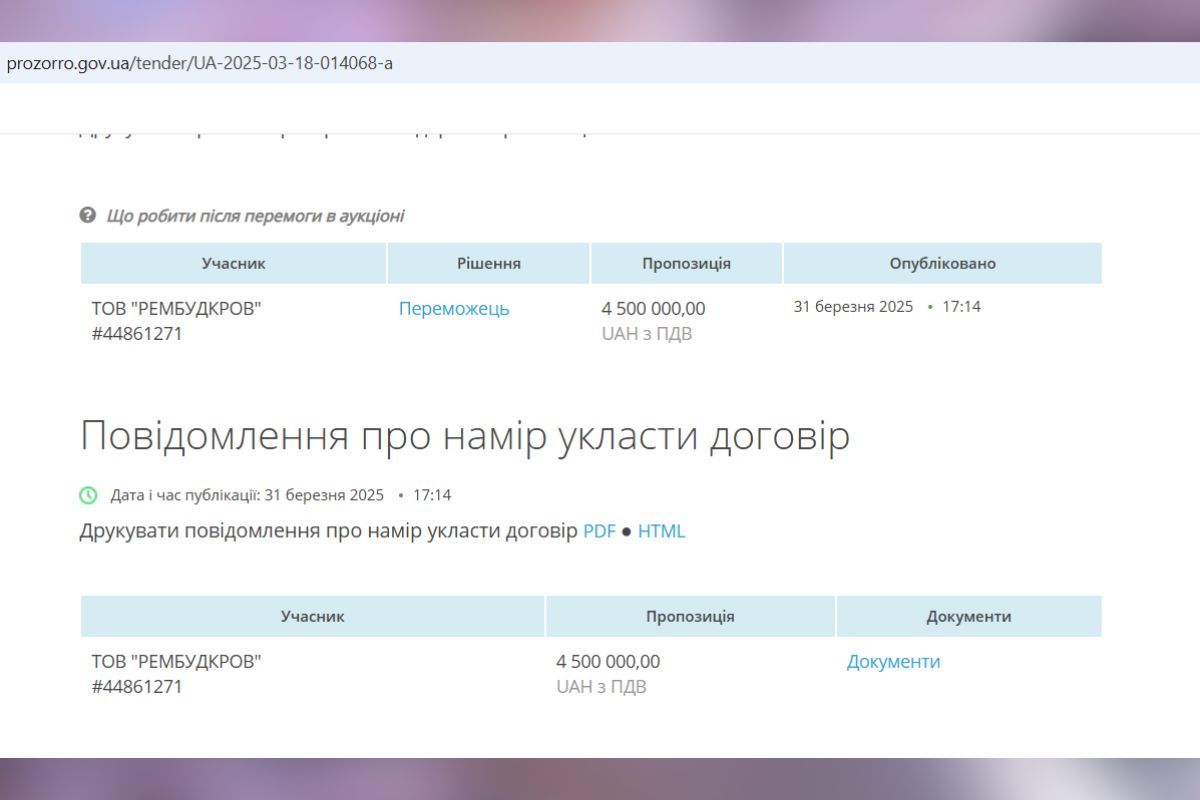Click the Учасник header in the notice table
Image resolution: width=1200 pixels, height=800 pixels.
312,617
